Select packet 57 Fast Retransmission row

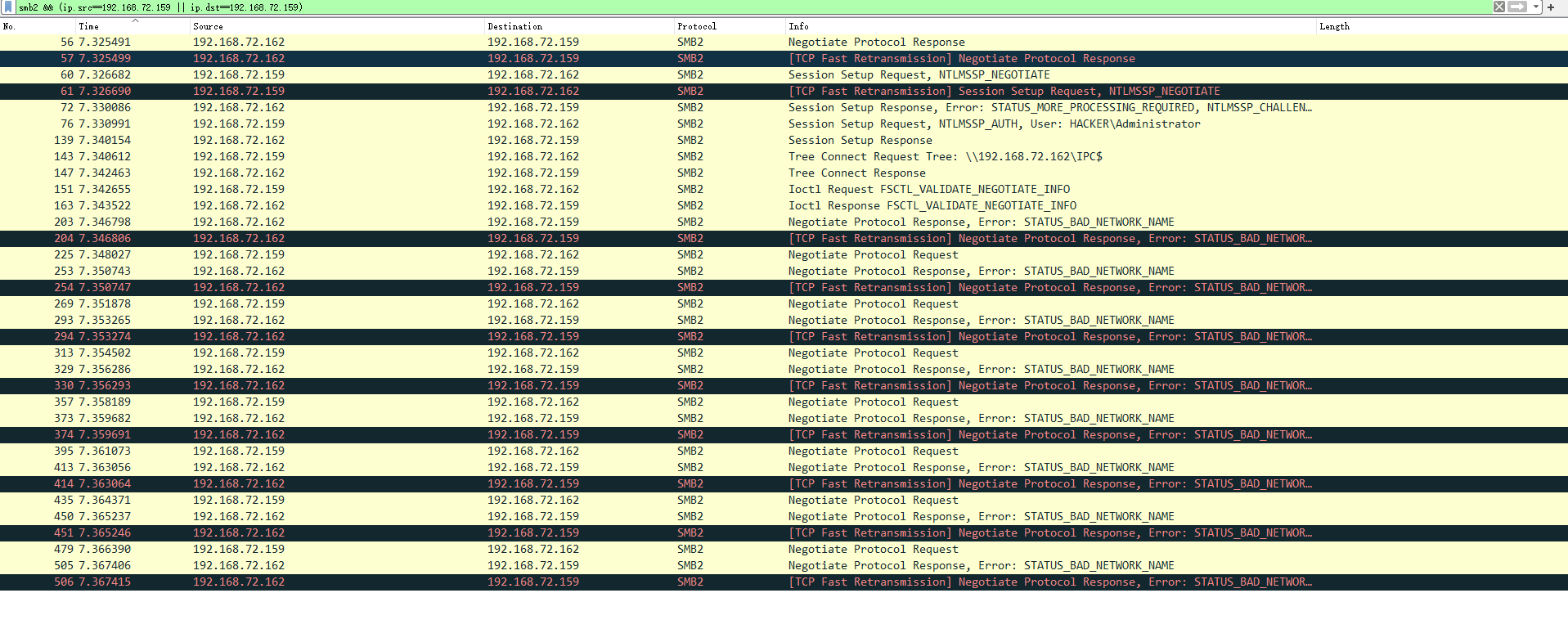[784, 59]
